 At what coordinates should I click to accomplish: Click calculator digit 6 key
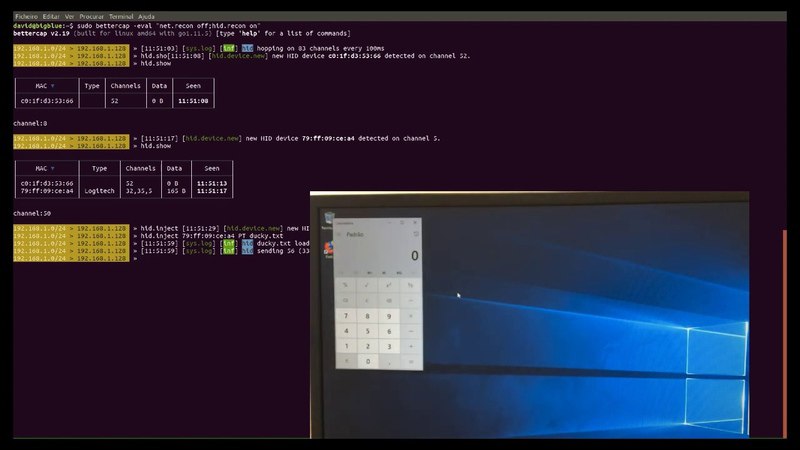(389, 331)
